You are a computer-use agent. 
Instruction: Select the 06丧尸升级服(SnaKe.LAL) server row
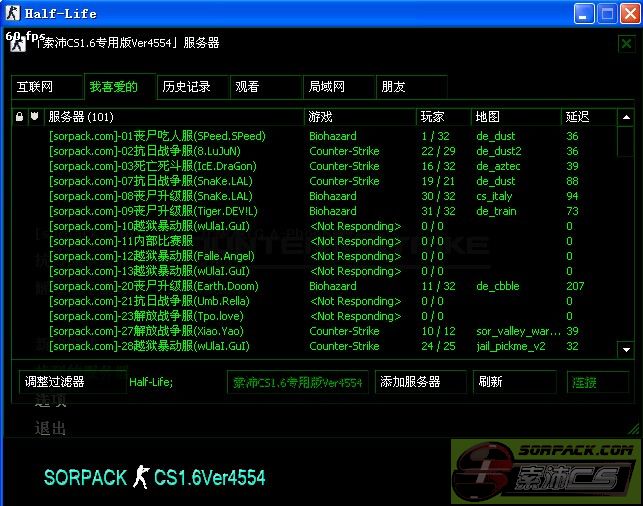coord(150,196)
